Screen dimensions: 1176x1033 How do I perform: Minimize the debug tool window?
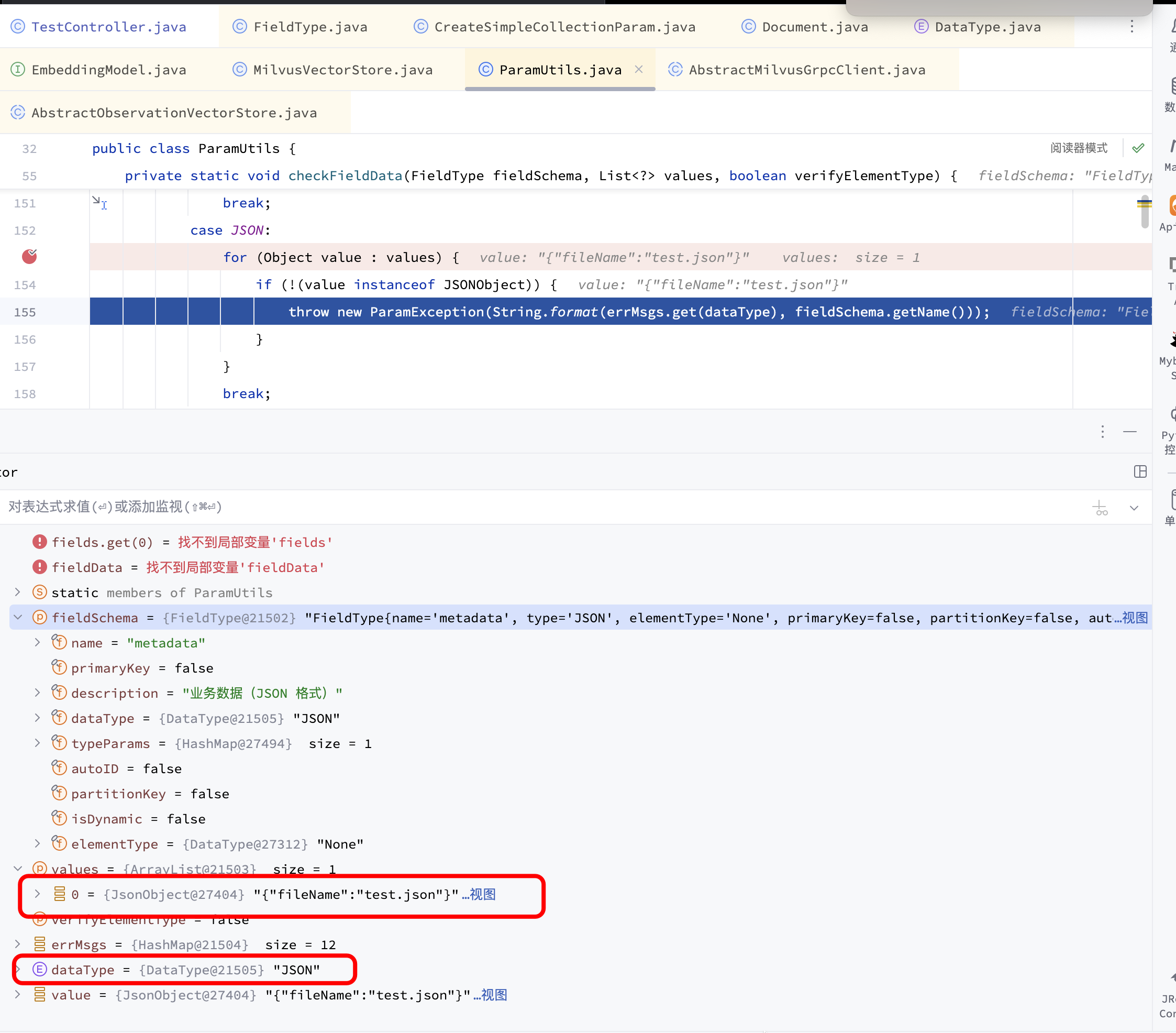(1129, 432)
